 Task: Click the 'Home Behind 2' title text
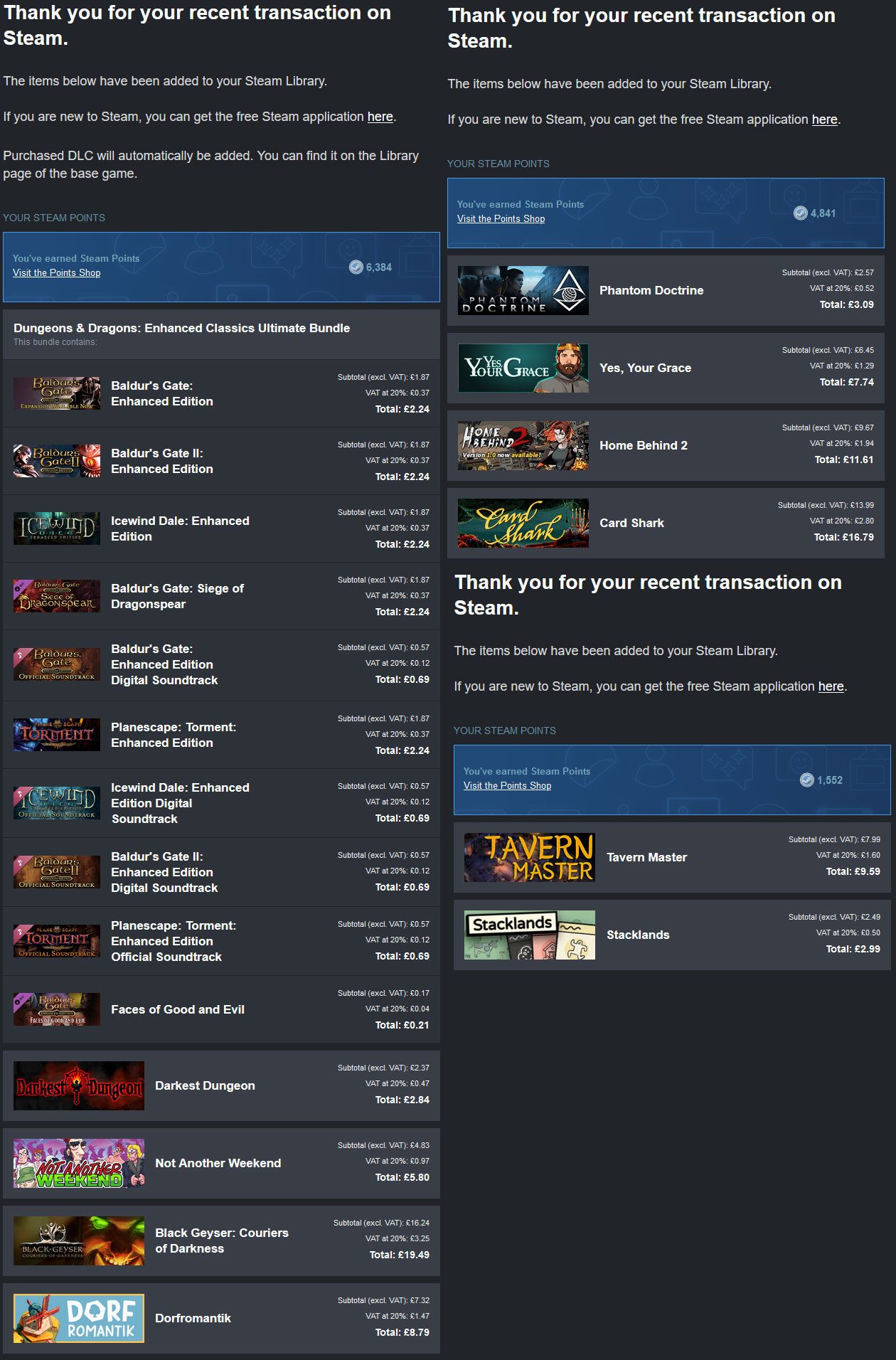644,445
